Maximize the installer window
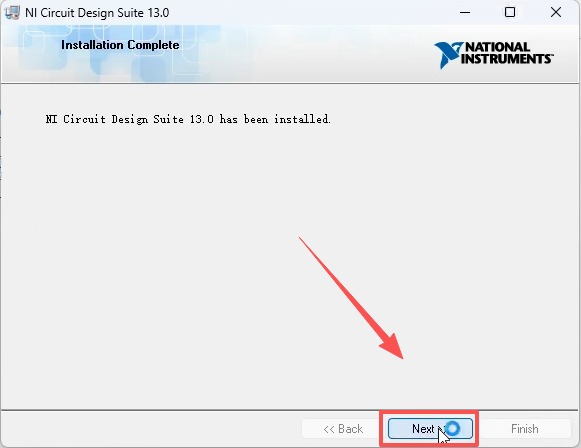Screen dimensions: 581x448 (510, 13)
